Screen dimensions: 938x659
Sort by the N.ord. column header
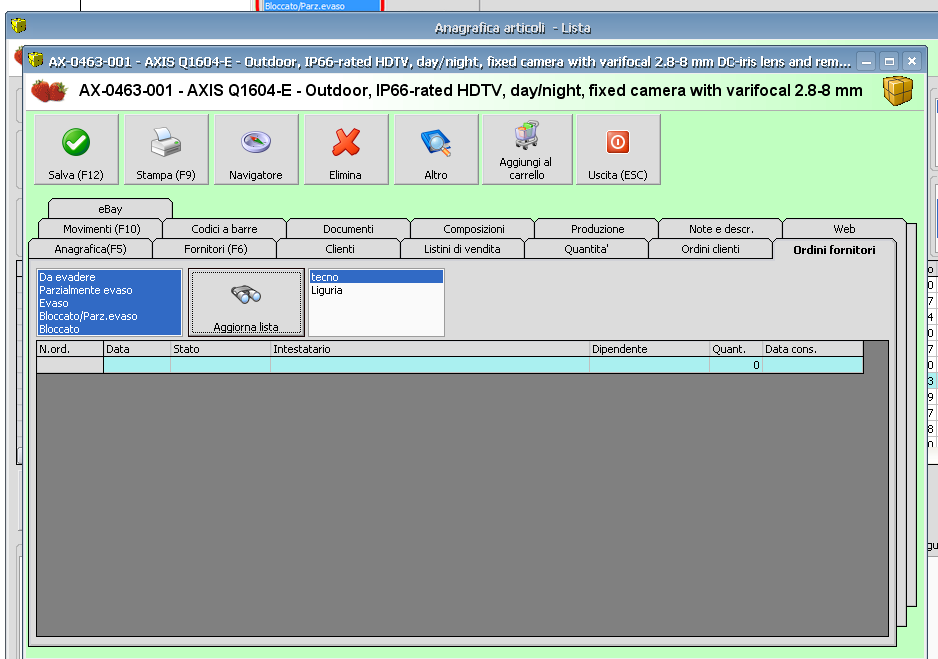pyautogui.click(x=70, y=349)
